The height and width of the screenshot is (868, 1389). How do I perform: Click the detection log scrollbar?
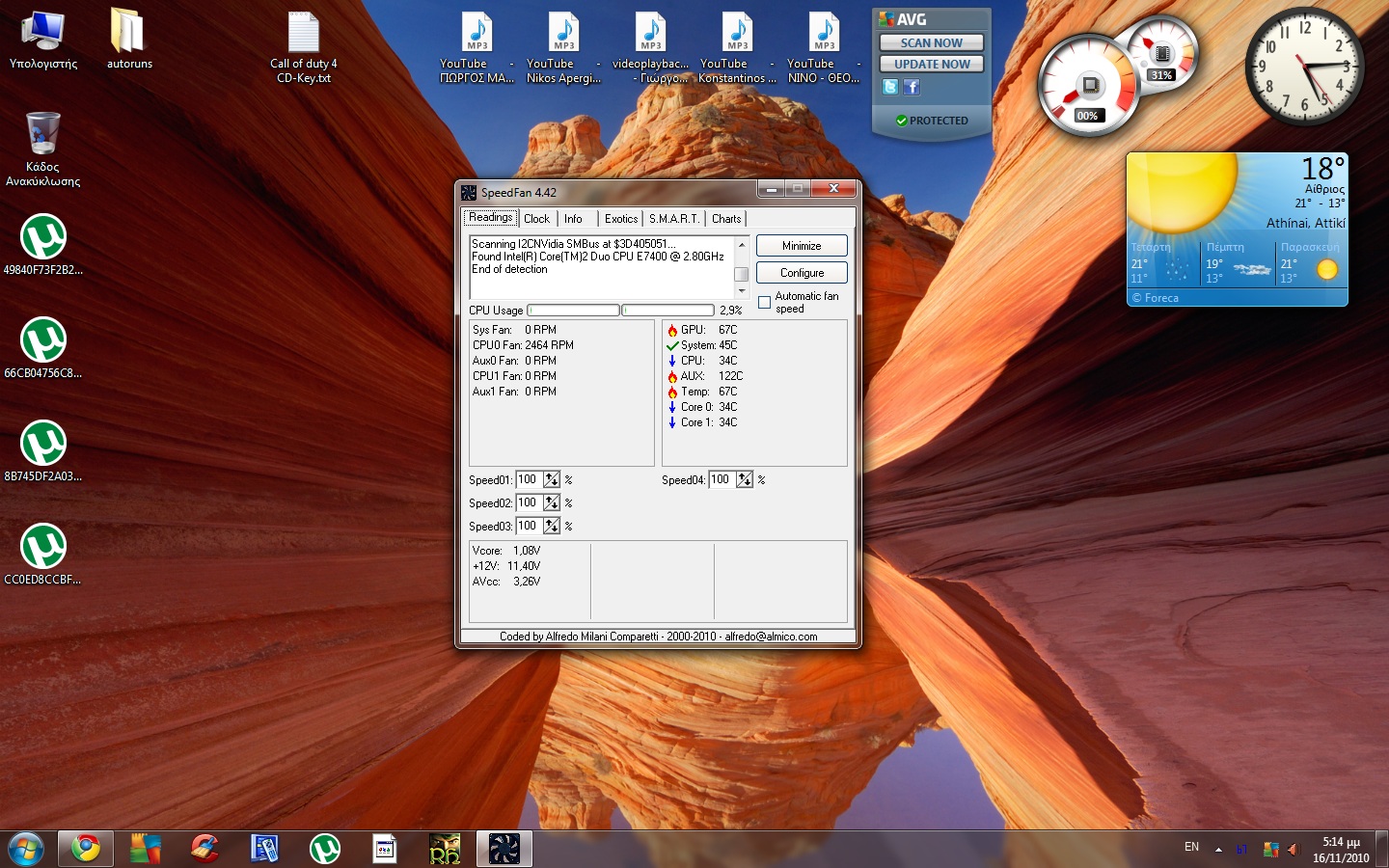[x=742, y=267]
